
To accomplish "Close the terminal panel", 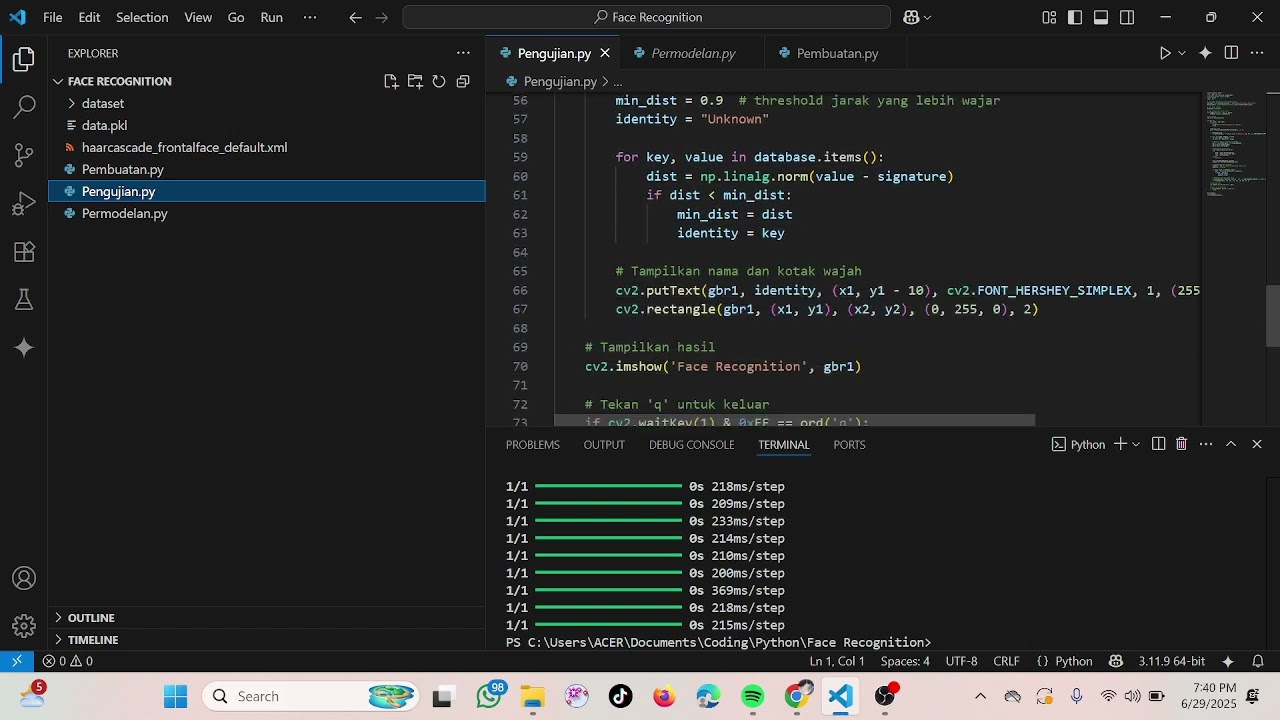I will [x=1257, y=444].
